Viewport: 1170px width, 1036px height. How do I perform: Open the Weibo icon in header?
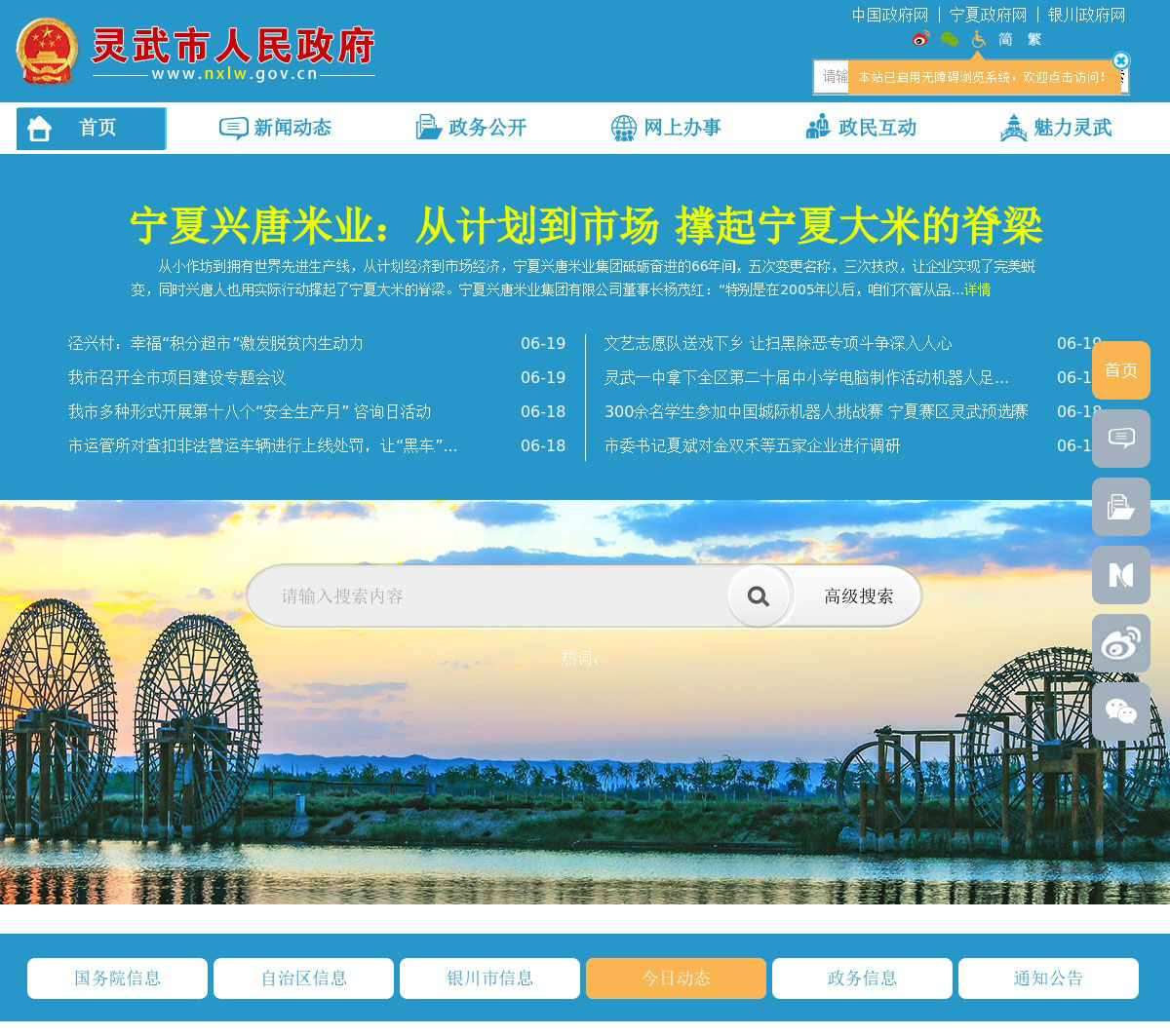pyautogui.click(x=921, y=39)
